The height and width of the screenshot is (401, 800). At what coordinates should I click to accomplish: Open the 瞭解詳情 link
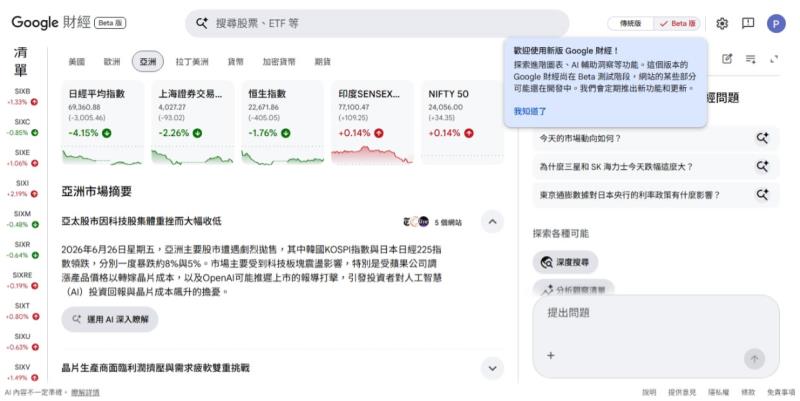(85, 393)
